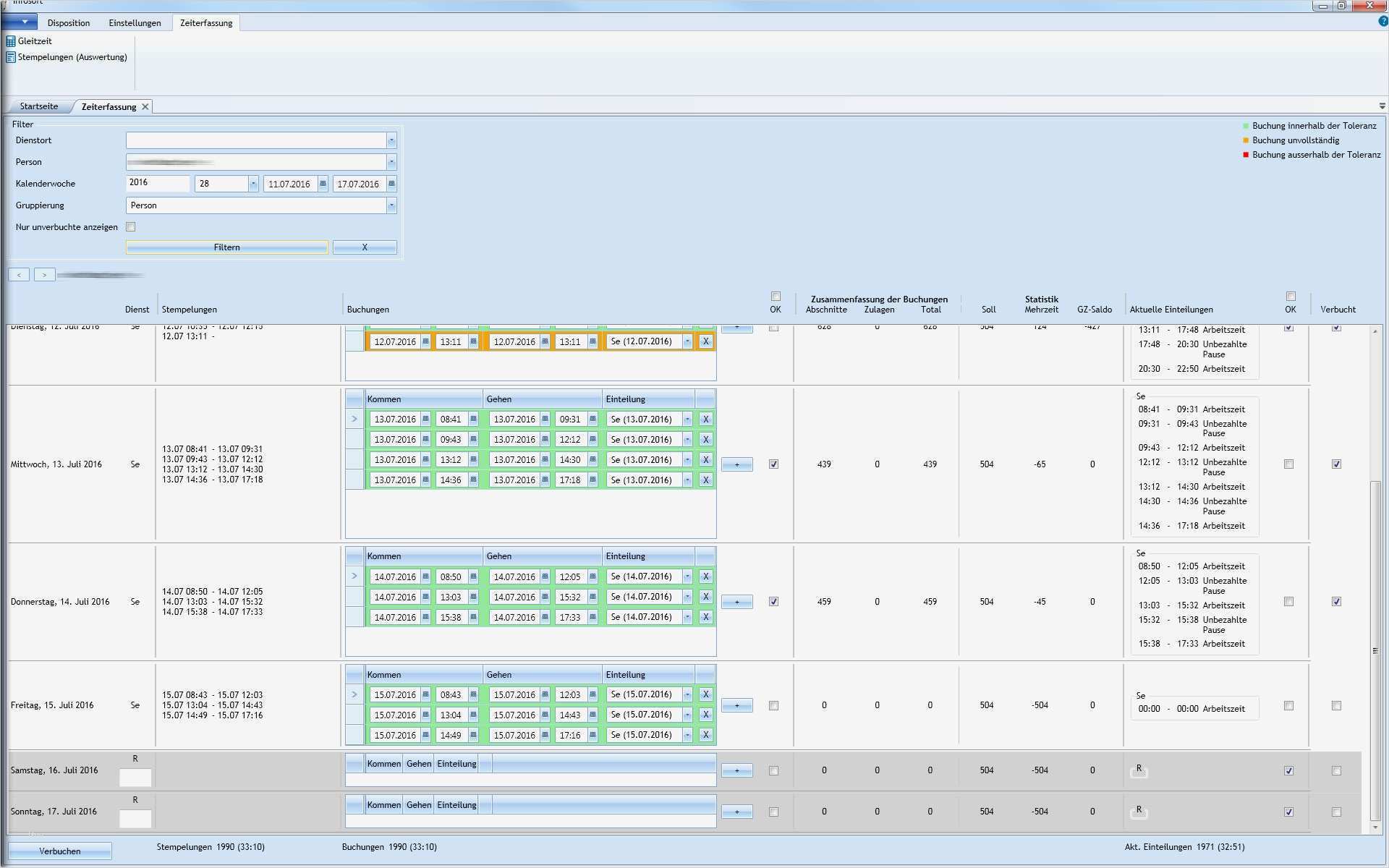Uncheck OK checkbox for Mittwoch 13. Juli
The image size is (1389, 868).
click(773, 464)
